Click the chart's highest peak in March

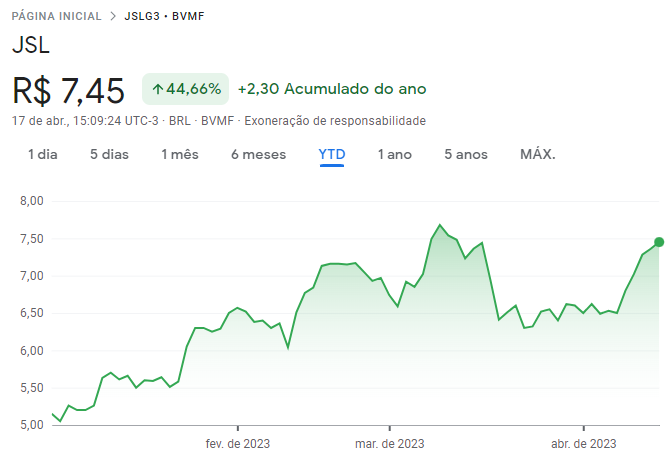coord(440,225)
